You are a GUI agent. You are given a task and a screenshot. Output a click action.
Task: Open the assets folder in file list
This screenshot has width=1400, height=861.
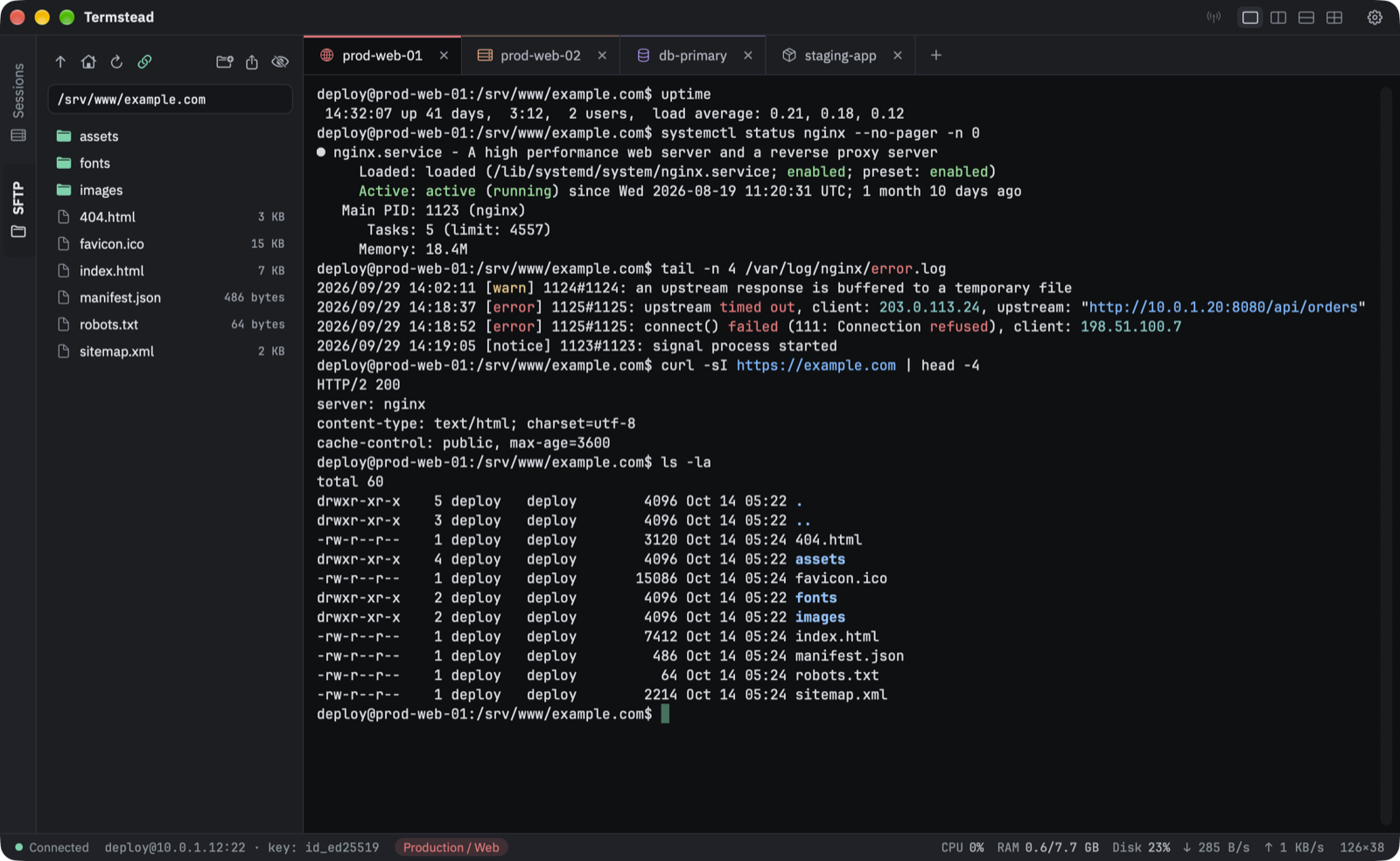170,136
